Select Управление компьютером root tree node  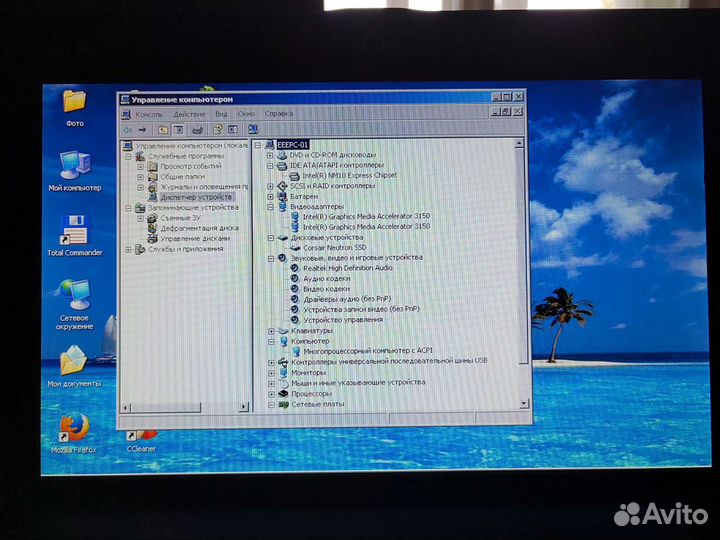pos(191,146)
